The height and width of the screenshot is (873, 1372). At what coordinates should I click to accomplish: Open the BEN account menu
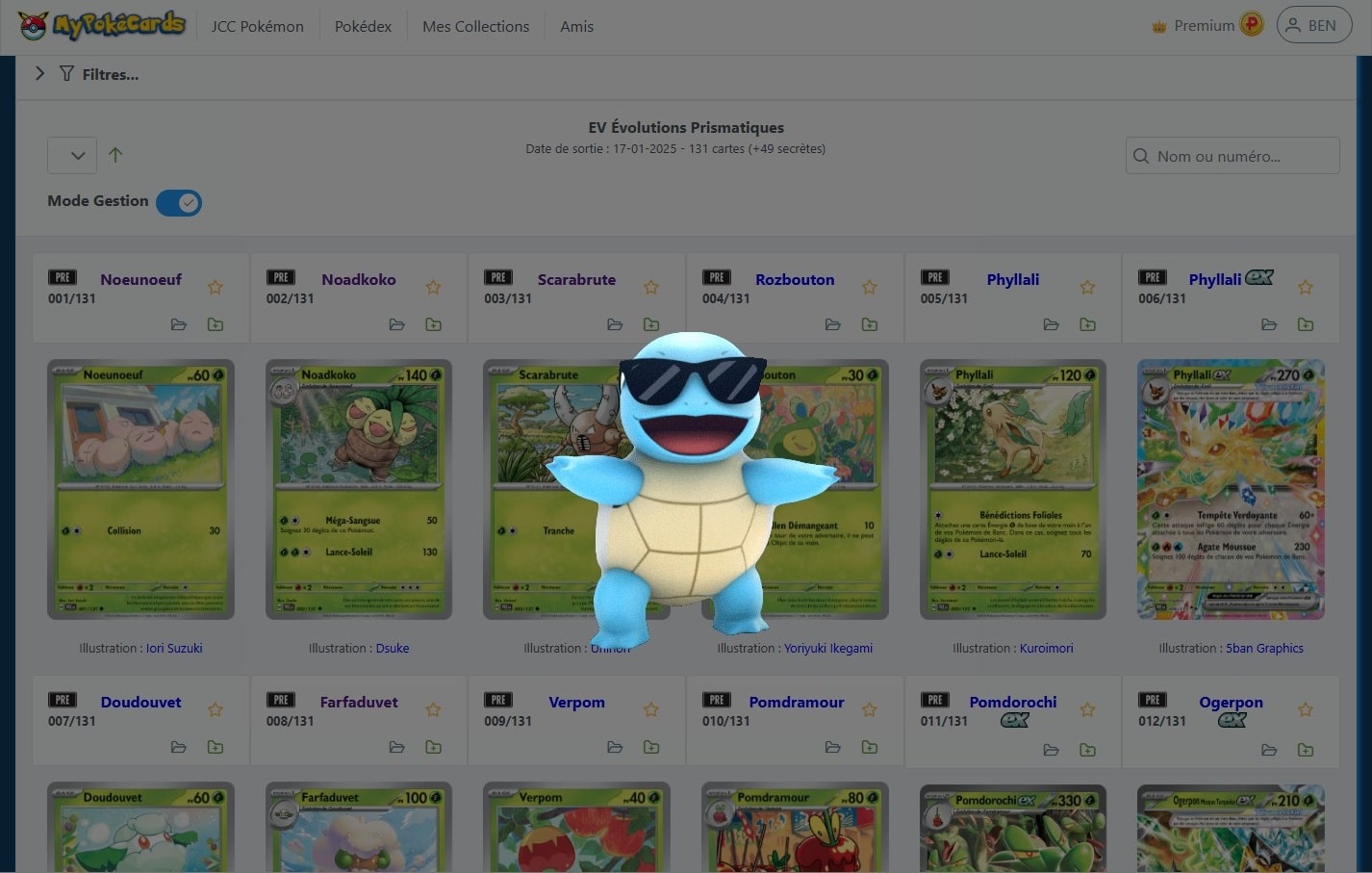coord(1314,25)
